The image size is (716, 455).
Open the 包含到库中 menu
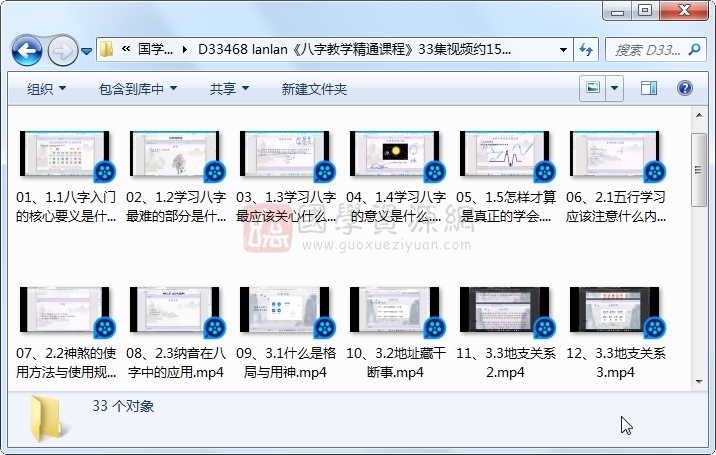click(138, 89)
